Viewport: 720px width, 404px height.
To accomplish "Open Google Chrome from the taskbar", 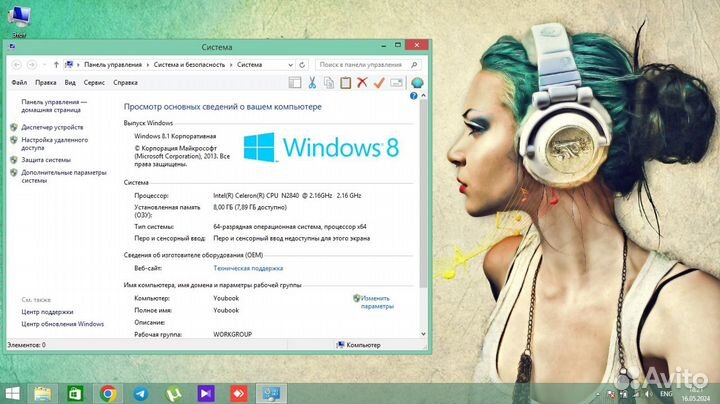I will click(x=108, y=393).
